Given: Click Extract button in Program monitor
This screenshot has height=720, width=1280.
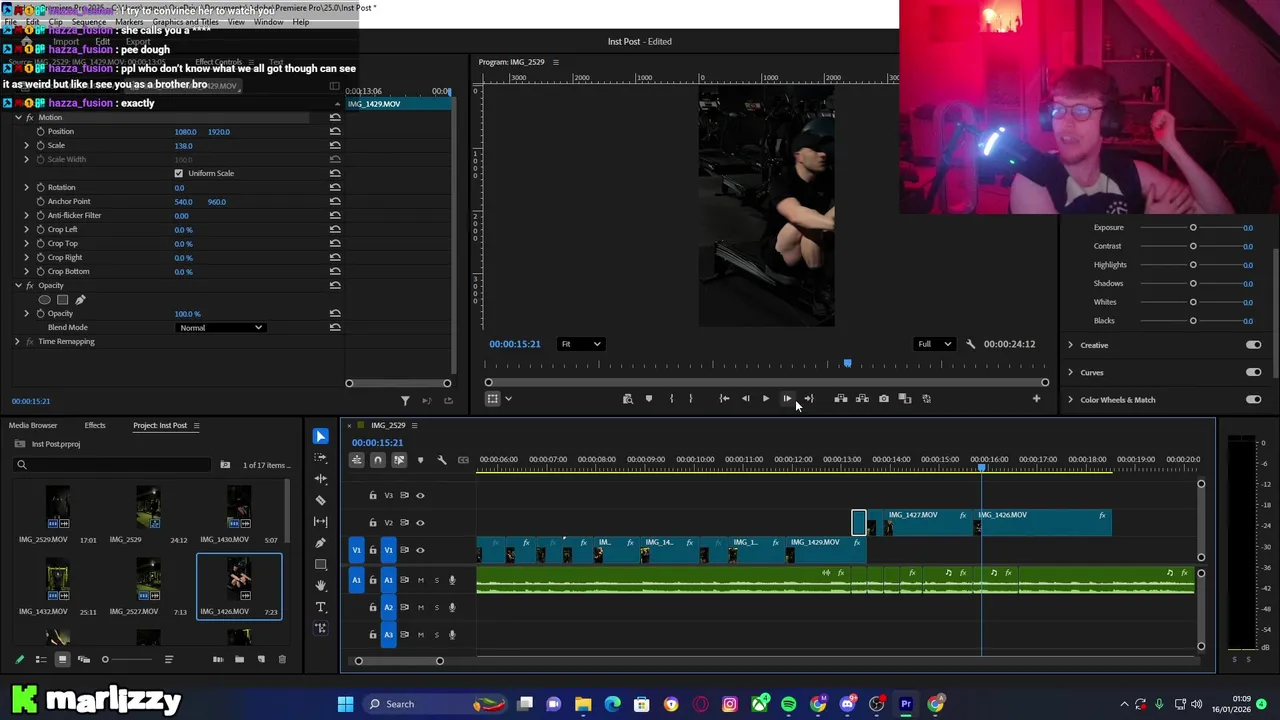Looking at the screenshot, I should point(862,399).
